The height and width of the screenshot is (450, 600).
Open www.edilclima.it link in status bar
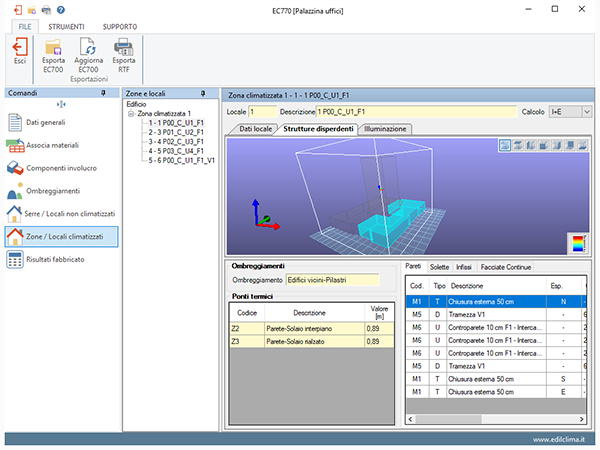point(559,440)
